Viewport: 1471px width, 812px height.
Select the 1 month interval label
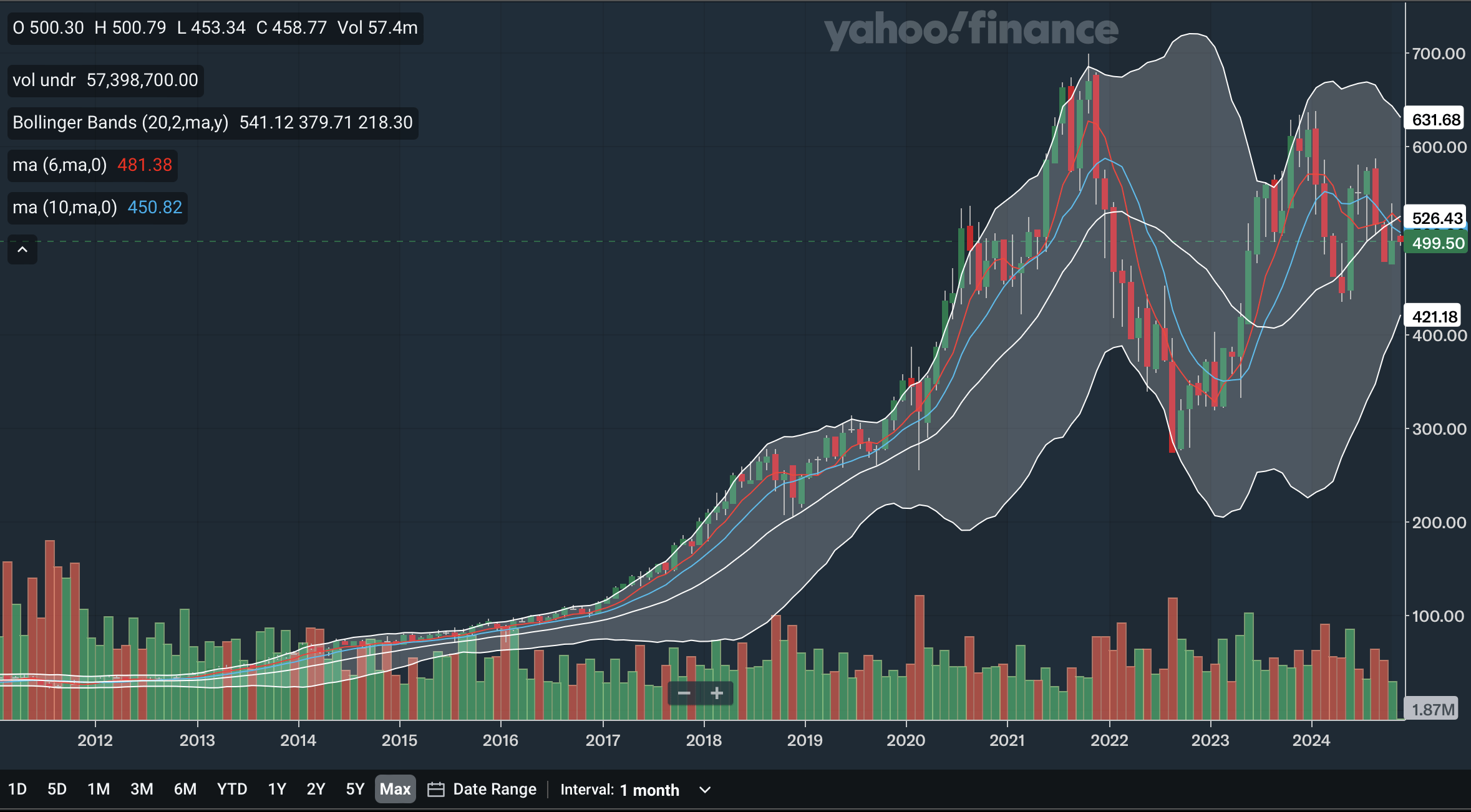pos(649,790)
